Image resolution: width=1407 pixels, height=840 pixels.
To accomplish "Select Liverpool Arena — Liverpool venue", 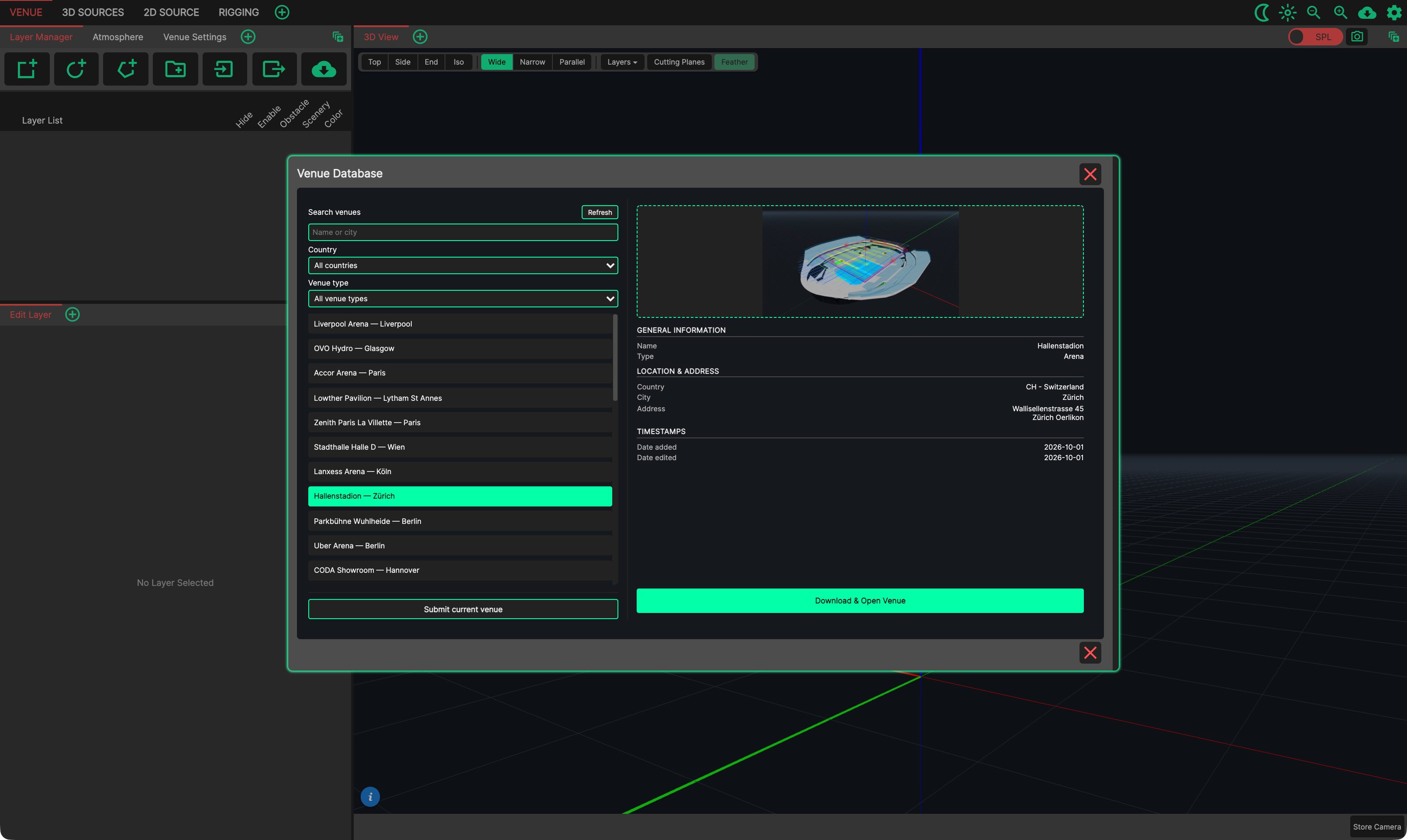I will tap(460, 324).
